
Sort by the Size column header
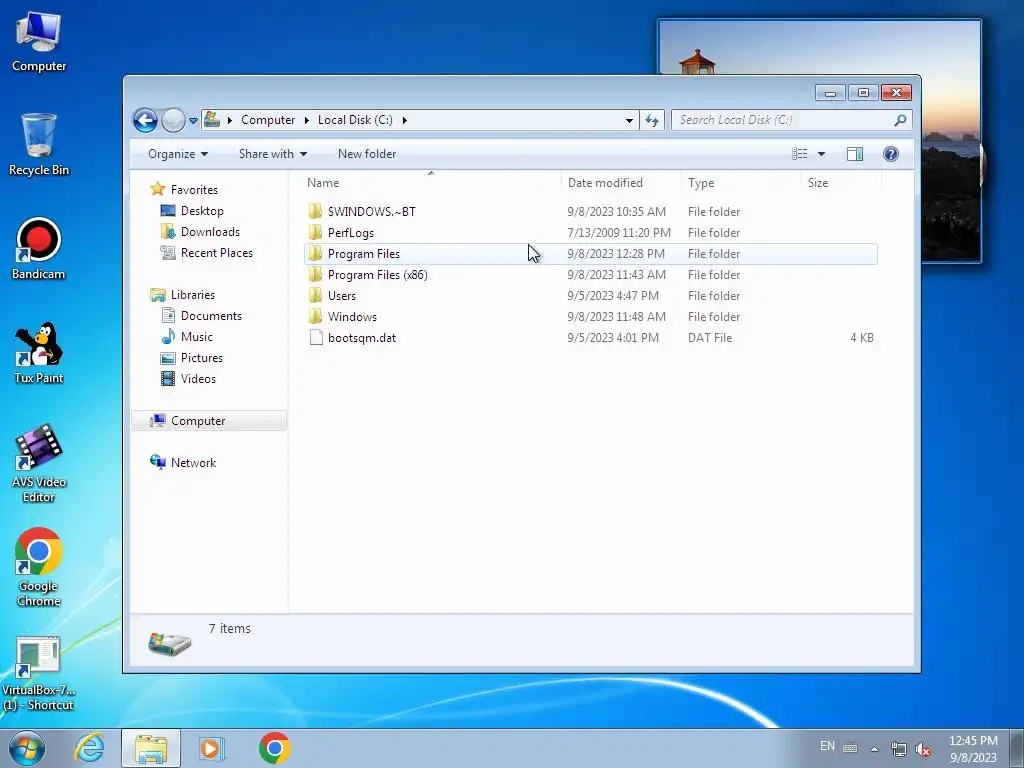coord(841,183)
